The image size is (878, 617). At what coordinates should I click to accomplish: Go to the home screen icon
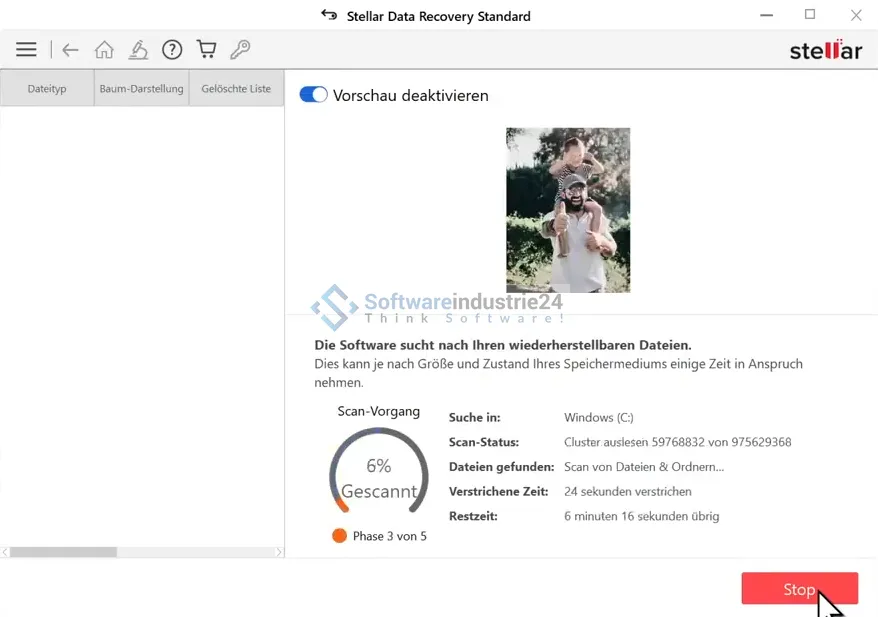104,50
